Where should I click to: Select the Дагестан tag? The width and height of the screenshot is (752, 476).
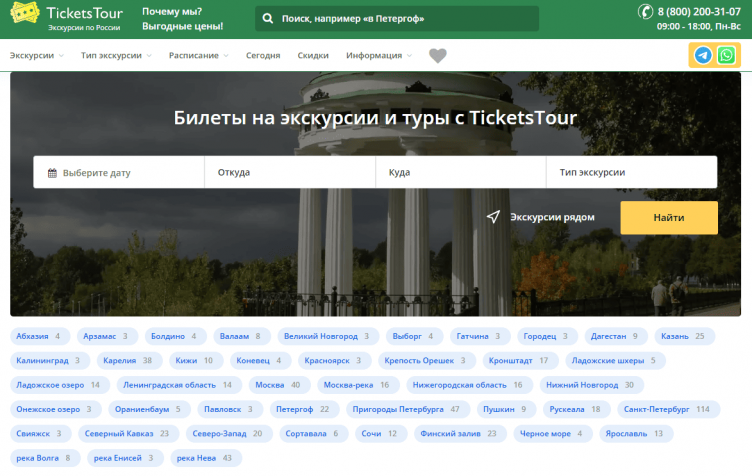coord(616,336)
